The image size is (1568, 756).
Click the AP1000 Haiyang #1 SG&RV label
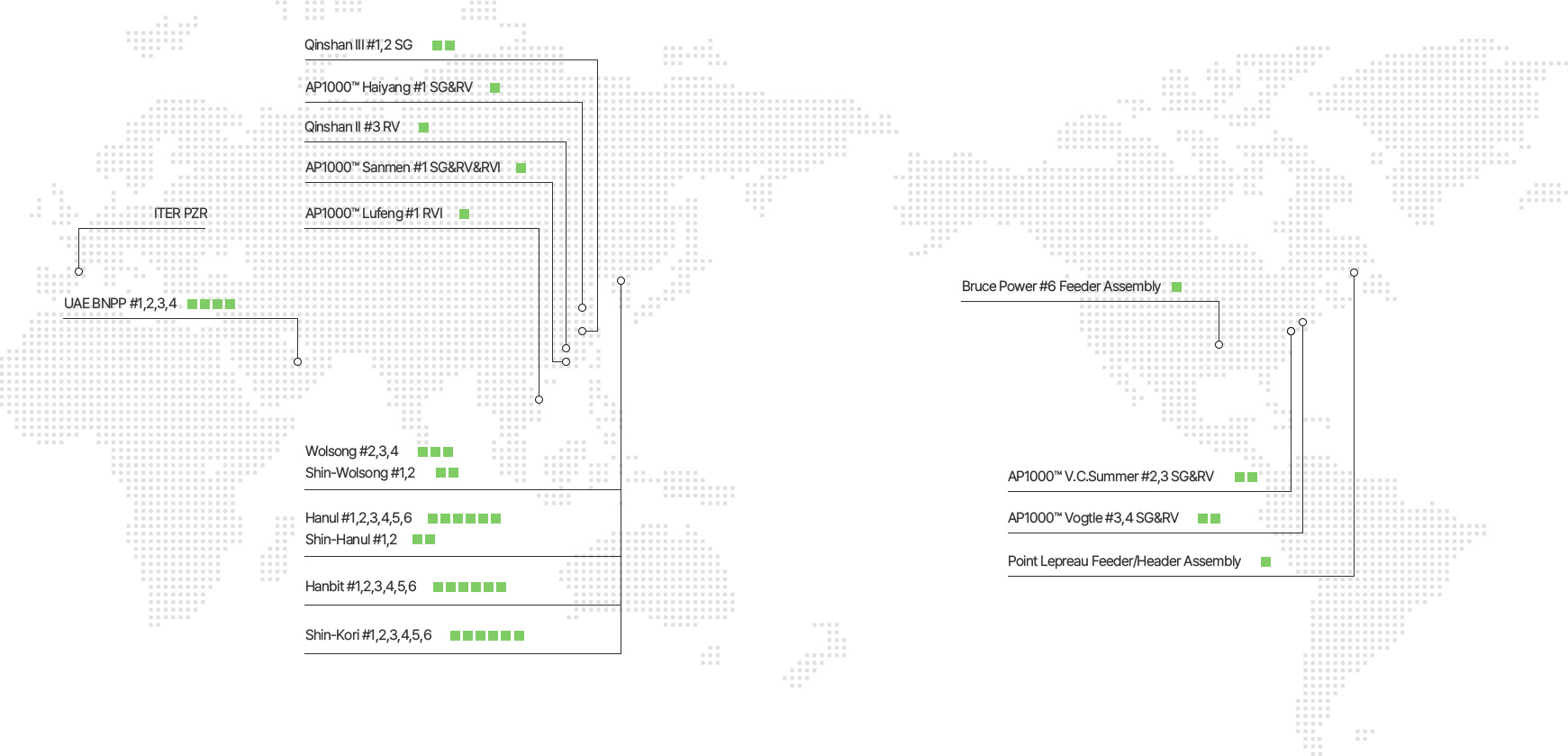coord(389,87)
